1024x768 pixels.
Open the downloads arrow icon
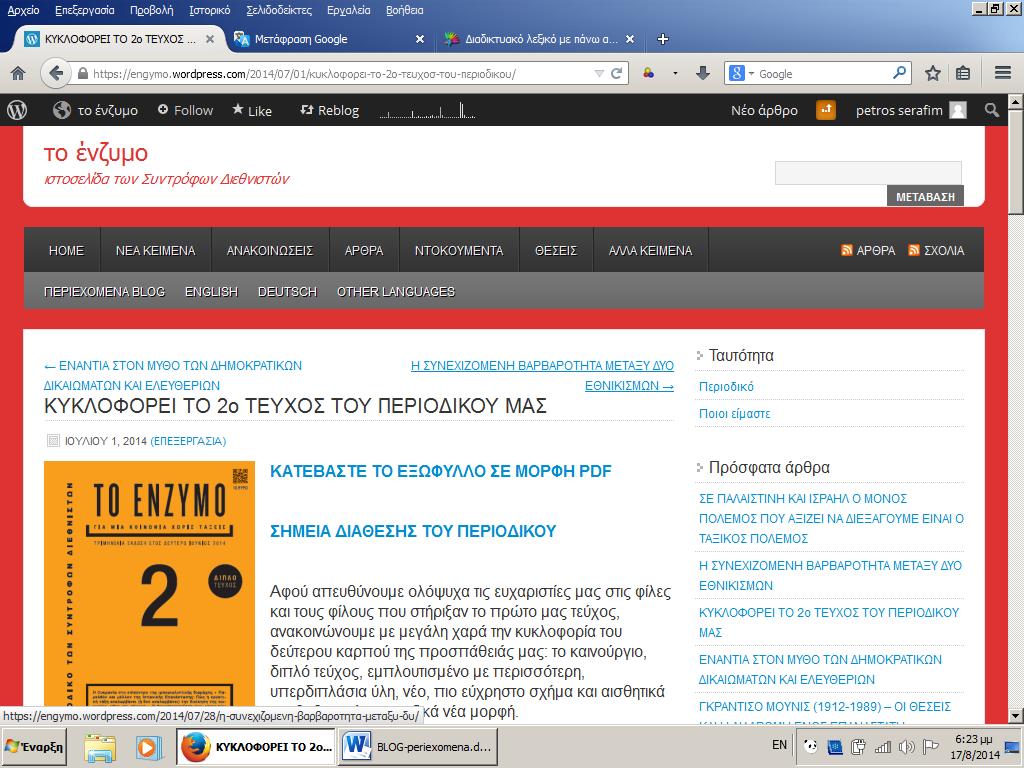coord(703,73)
